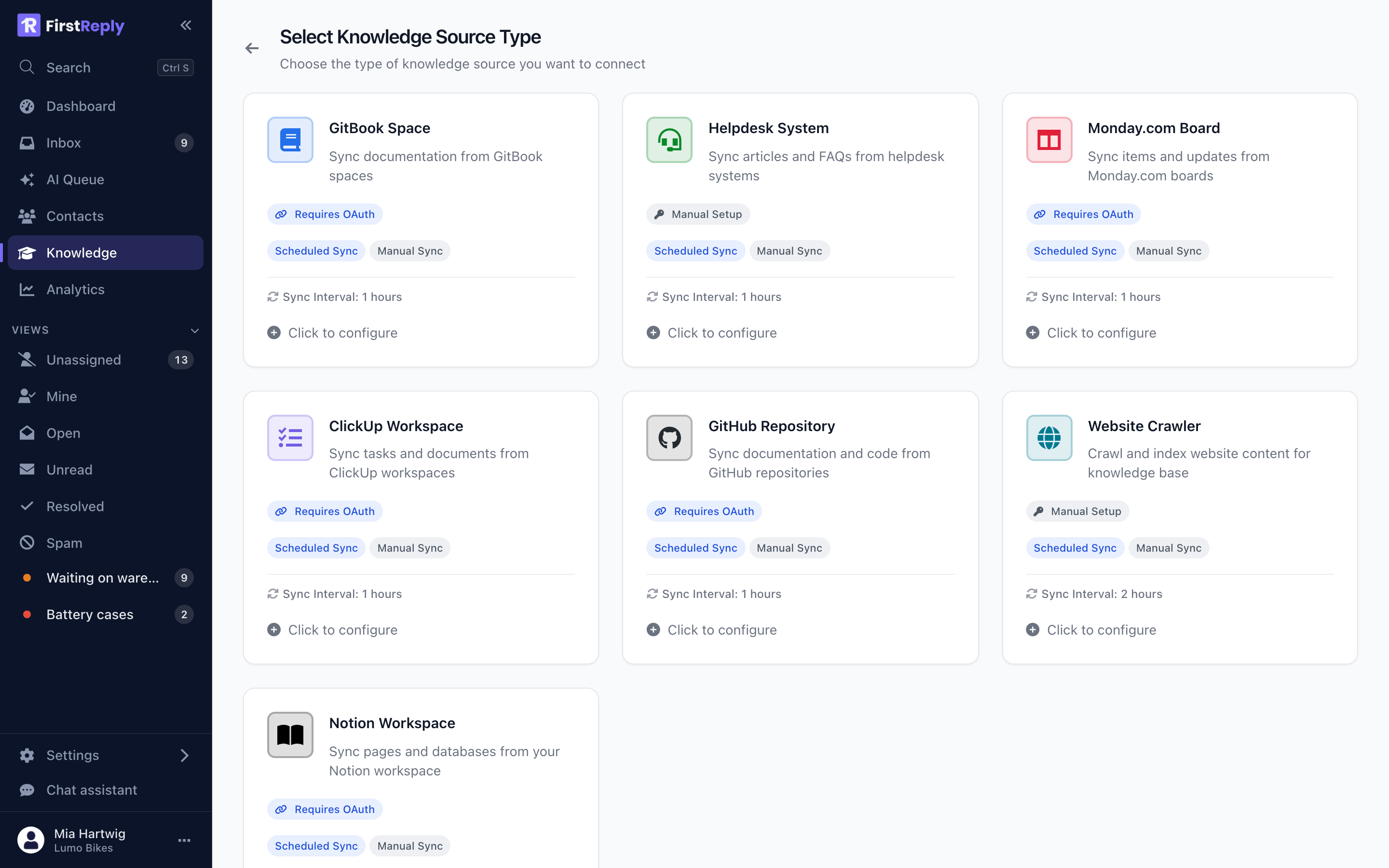
Task: Click the Inbox tray icon
Action: [27, 143]
